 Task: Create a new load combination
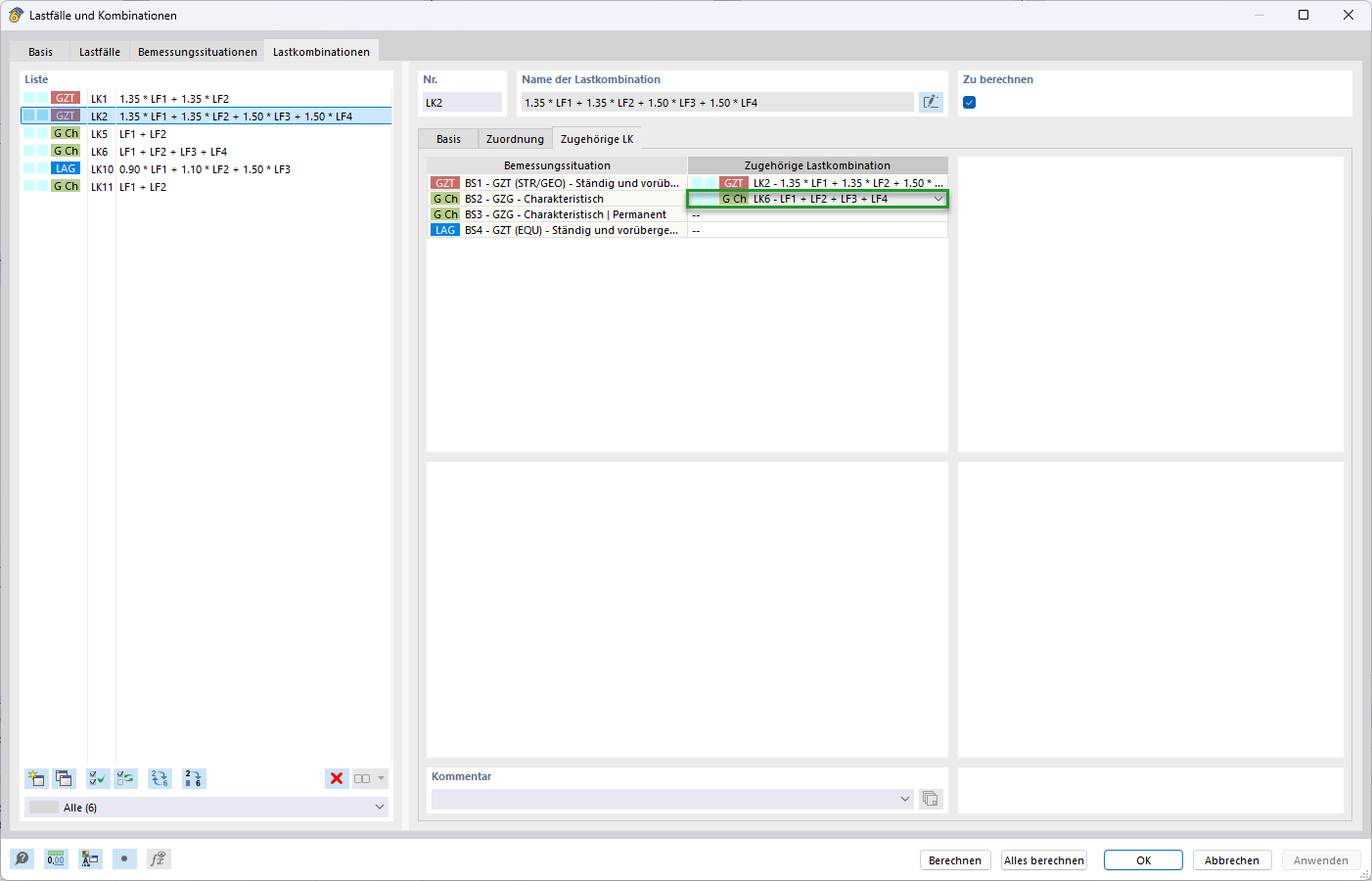(x=36, y=778)
